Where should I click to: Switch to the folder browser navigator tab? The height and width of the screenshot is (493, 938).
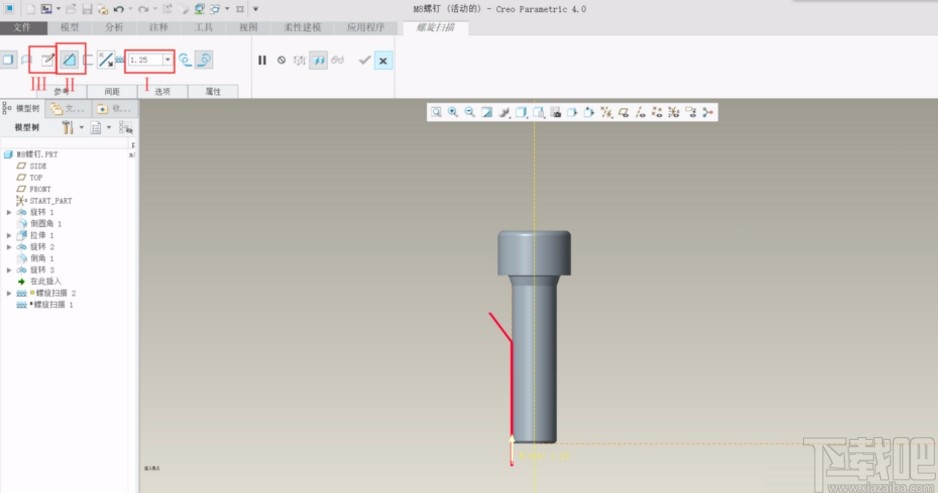point(68,108)
